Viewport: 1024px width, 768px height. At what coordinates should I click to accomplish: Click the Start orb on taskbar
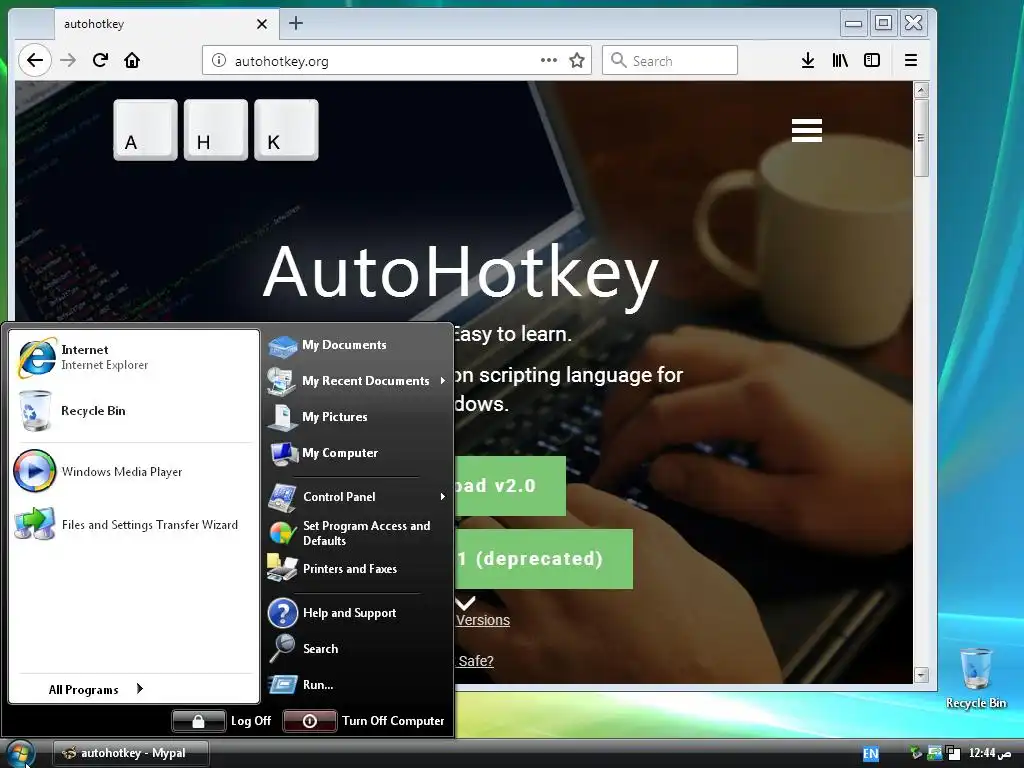[x=20, y=753]
